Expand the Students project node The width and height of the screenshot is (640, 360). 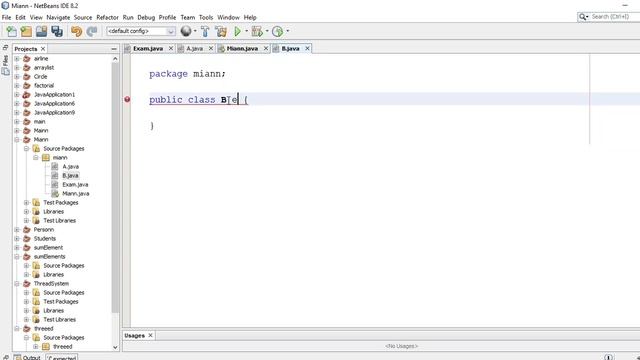pos(17,238)
